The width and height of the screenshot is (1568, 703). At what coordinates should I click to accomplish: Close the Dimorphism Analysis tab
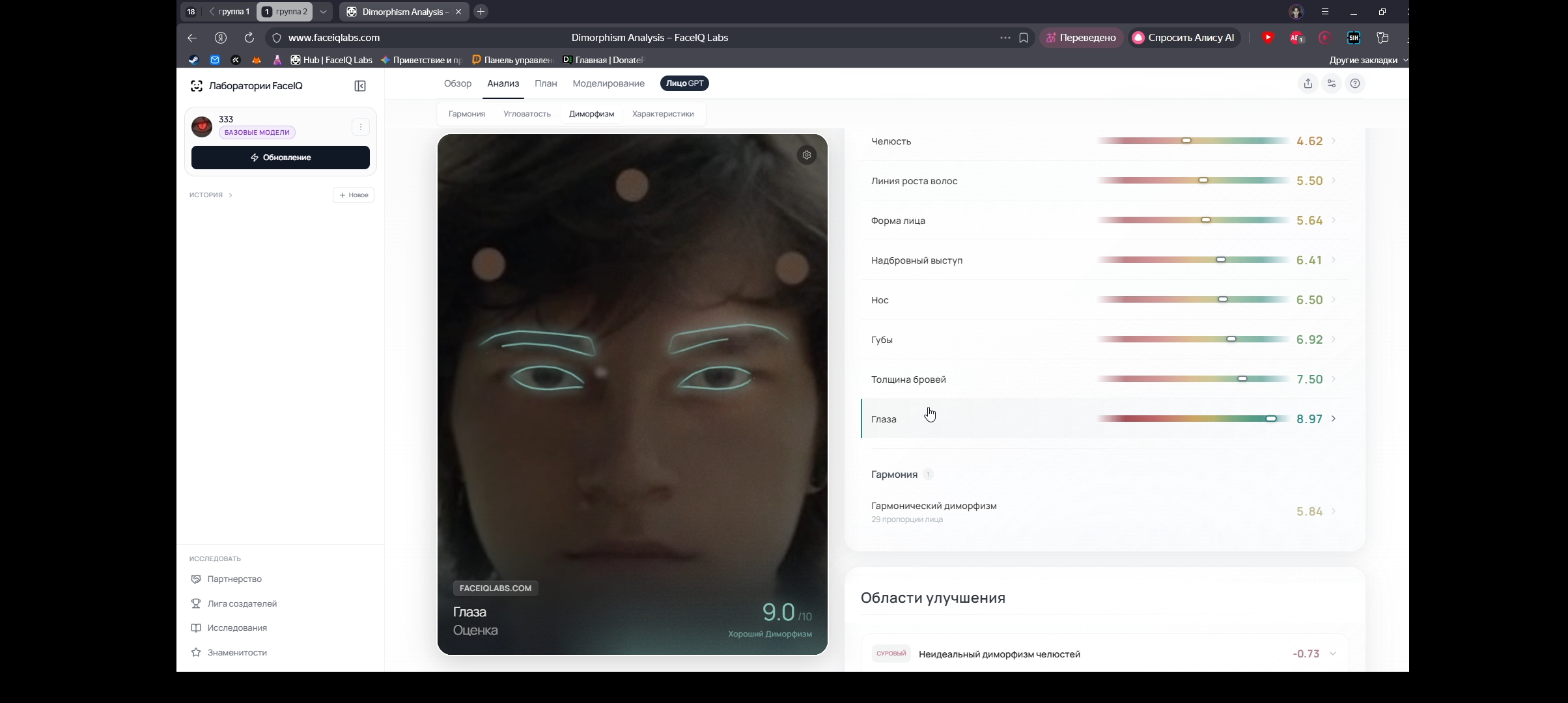pyautogui.click(x=458, y=12)
